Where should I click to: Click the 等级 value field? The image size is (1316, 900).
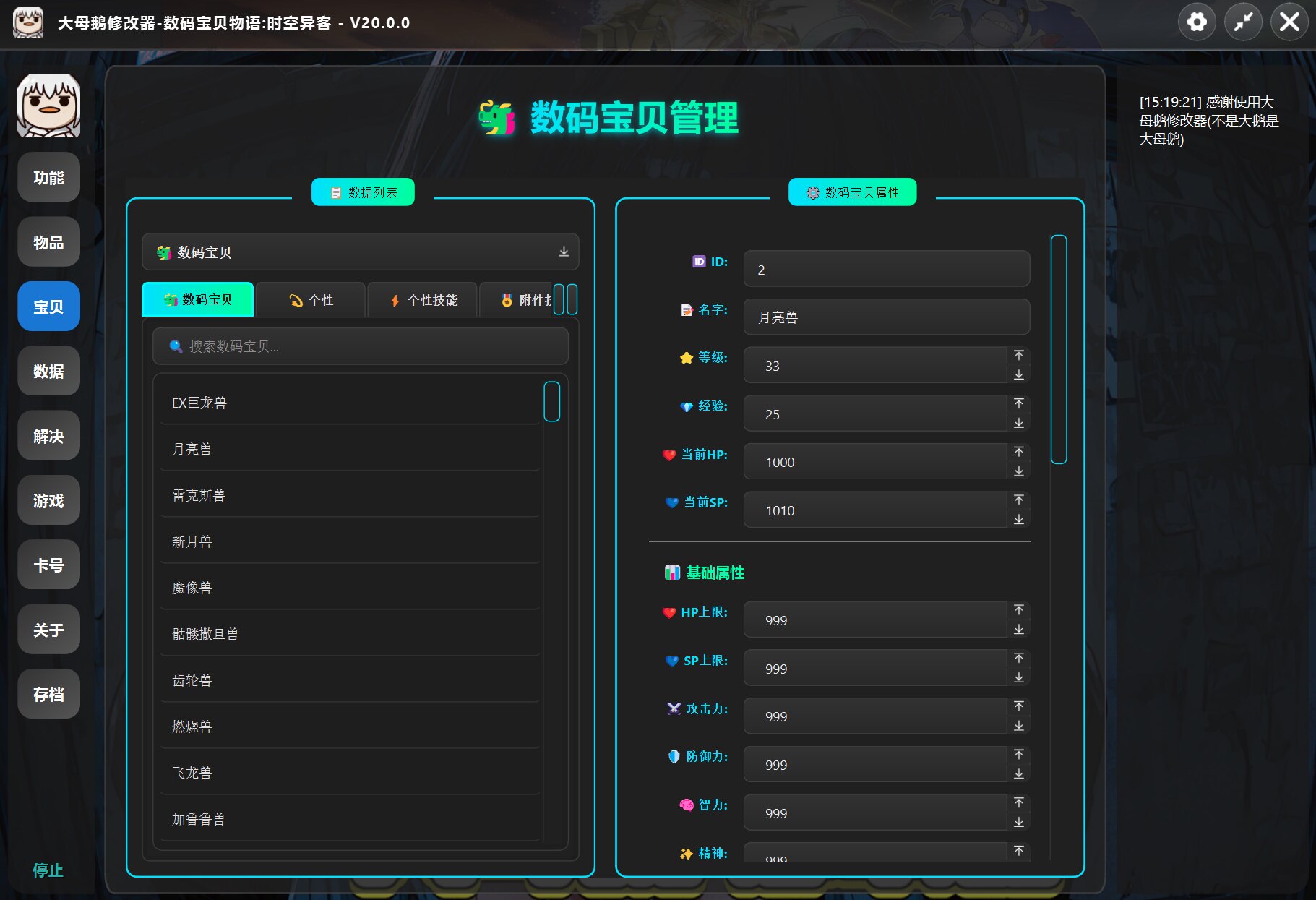874,365
